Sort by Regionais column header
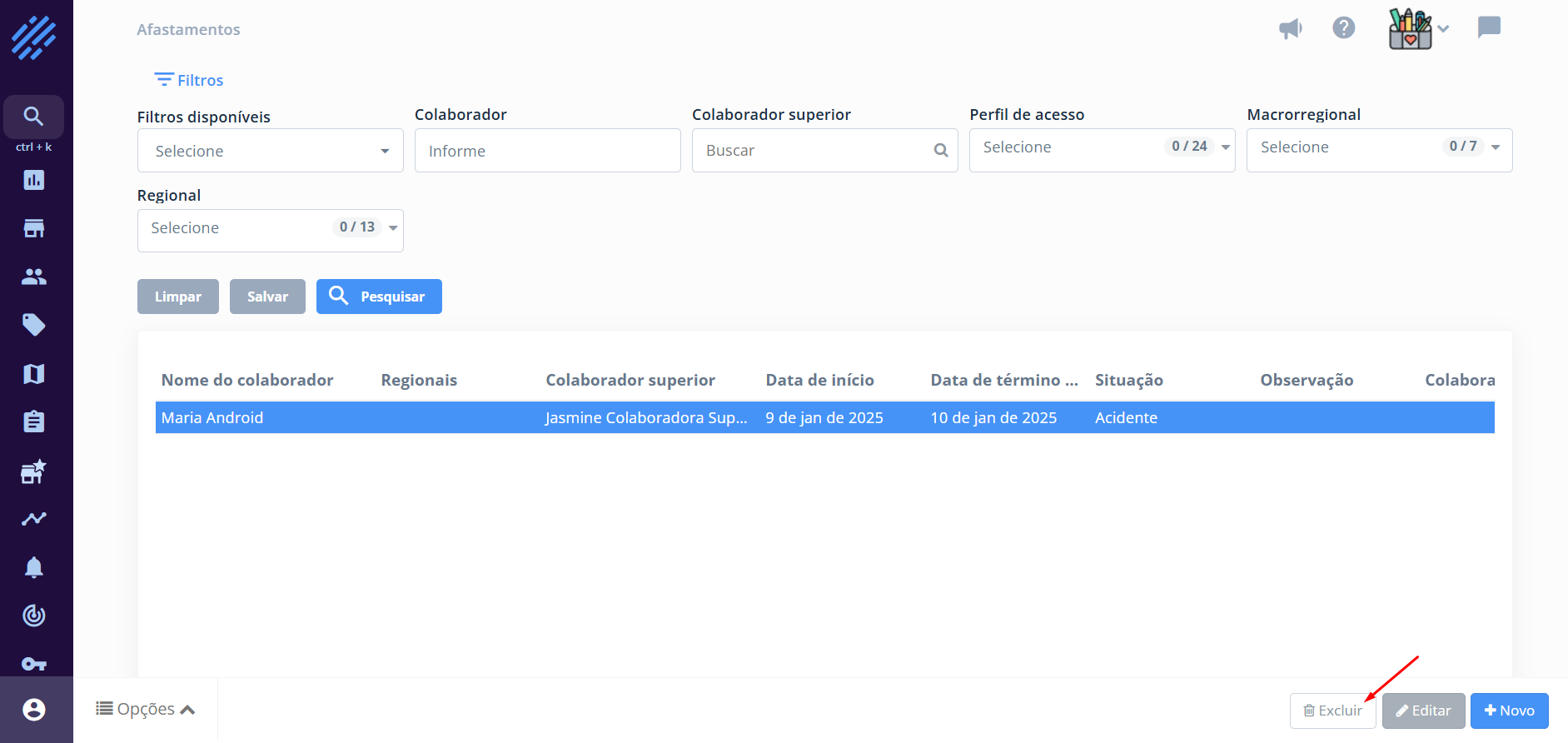1568x743 pixels. (x=419, y=380)
